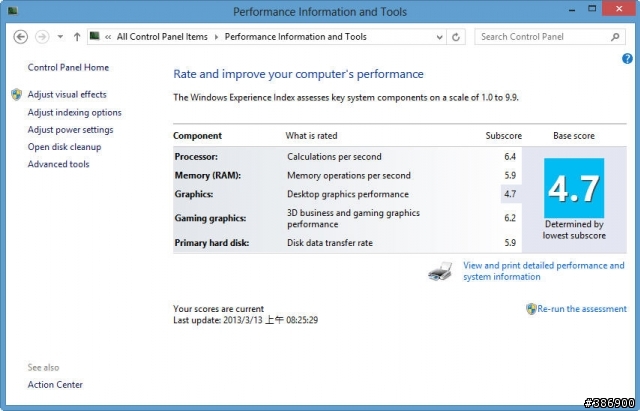Close the Performance Information and Tools window
This screenshot has height=411, width=640.
click(619, 9)
